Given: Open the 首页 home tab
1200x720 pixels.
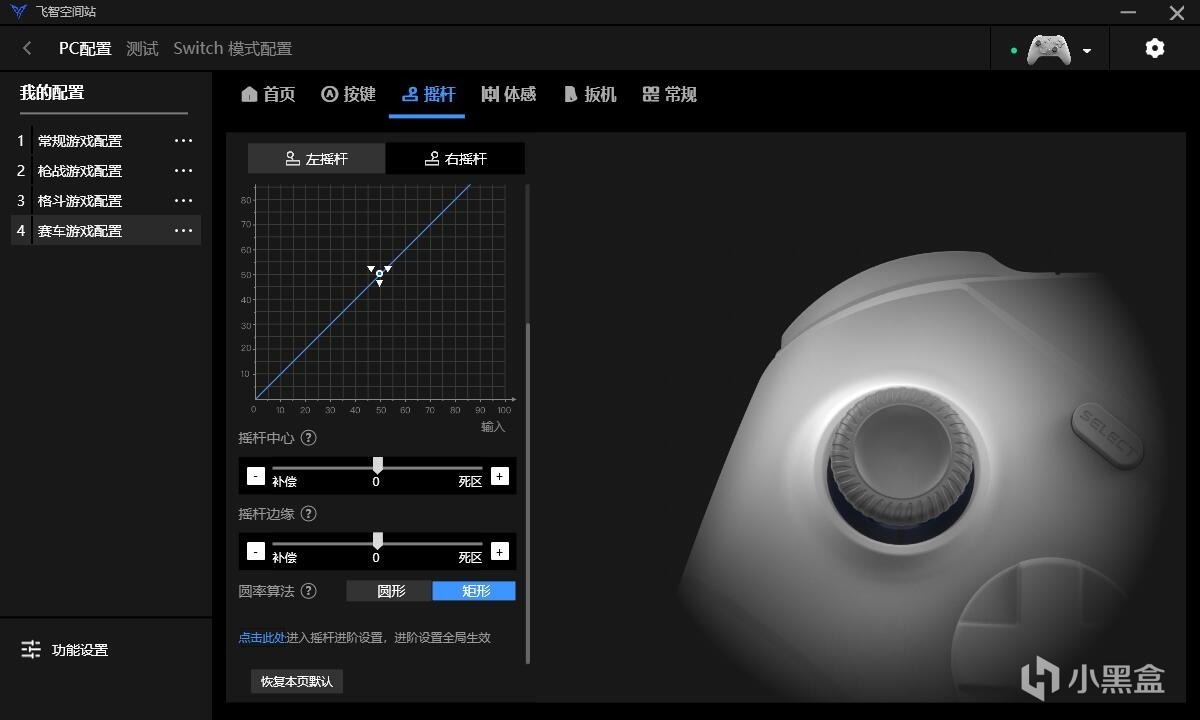Looking at the screenshot, I should 268,94.
